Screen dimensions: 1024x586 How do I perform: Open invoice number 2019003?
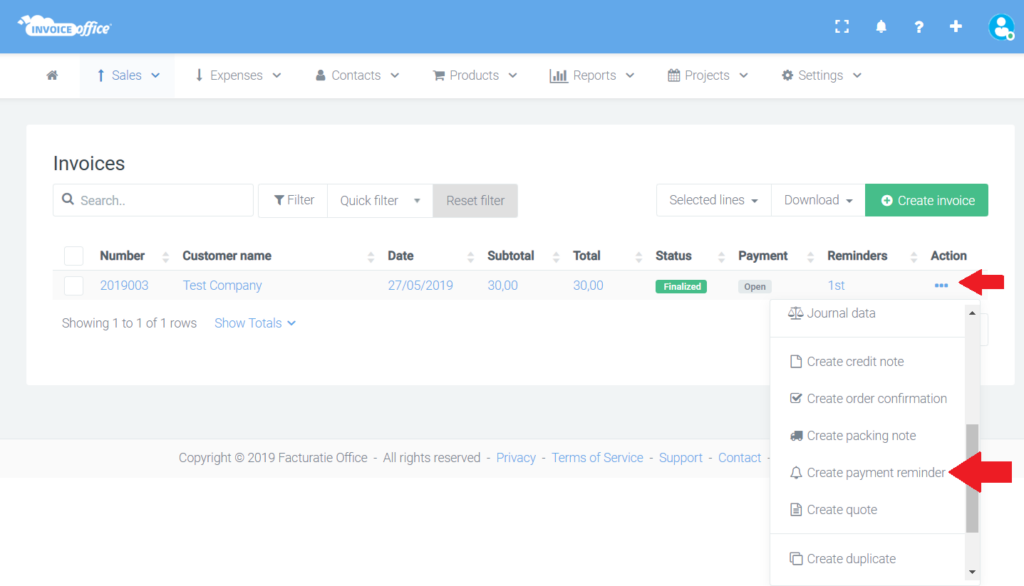124,285
